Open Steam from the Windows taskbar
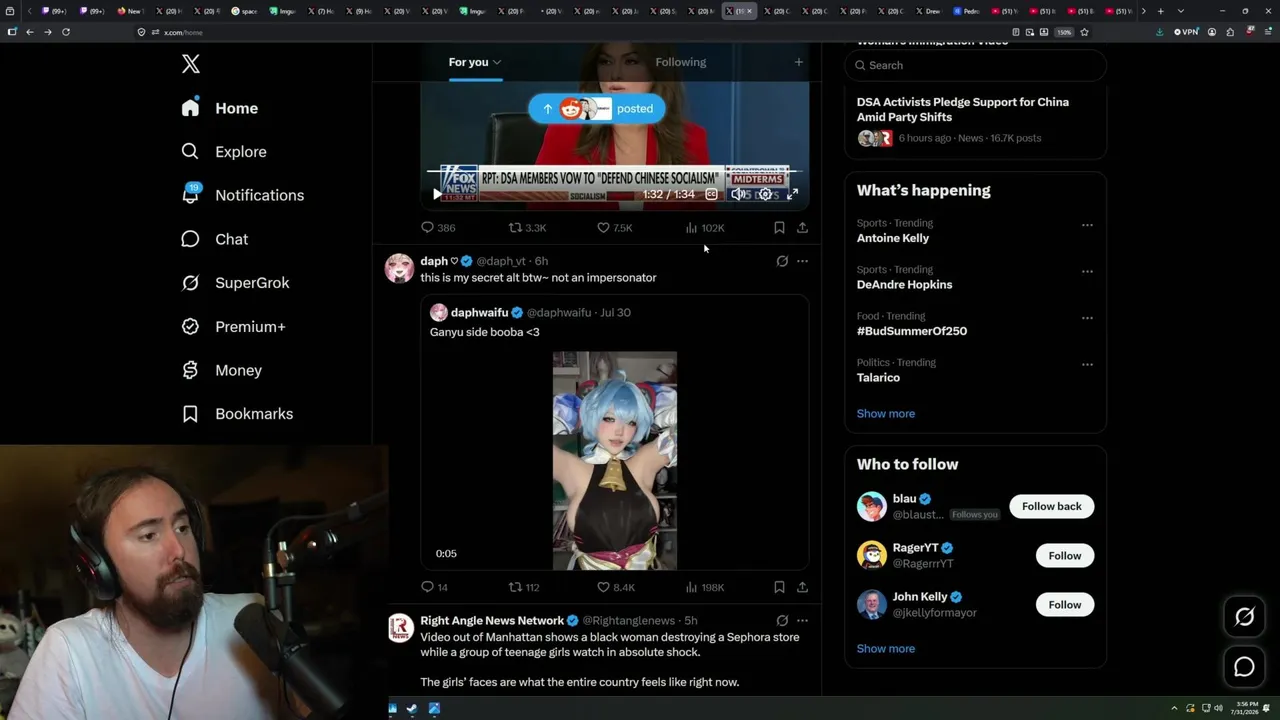The width and height of the screenshot is (1280, 720). click(412, 709)
